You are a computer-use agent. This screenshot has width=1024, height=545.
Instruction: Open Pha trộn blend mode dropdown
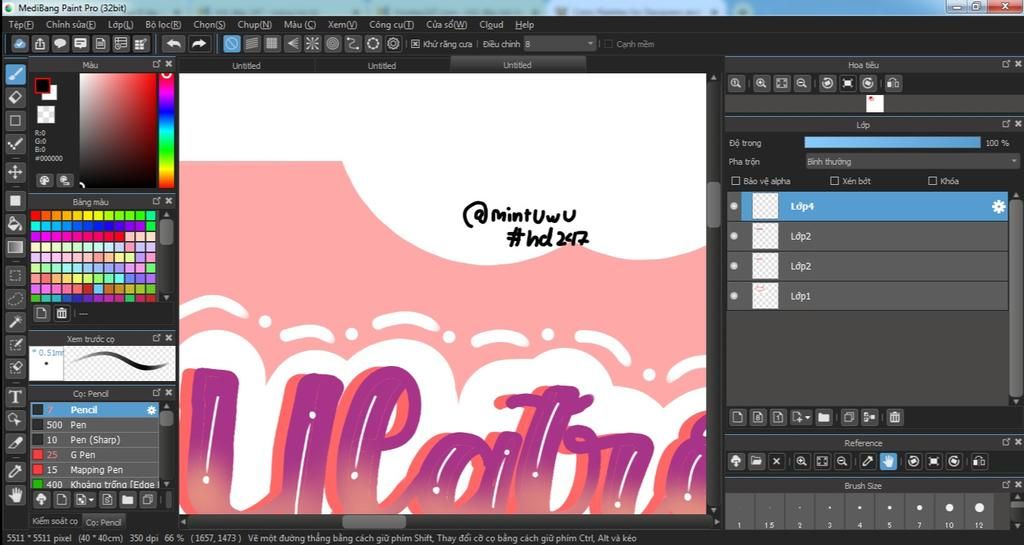[x=912, y=161]
